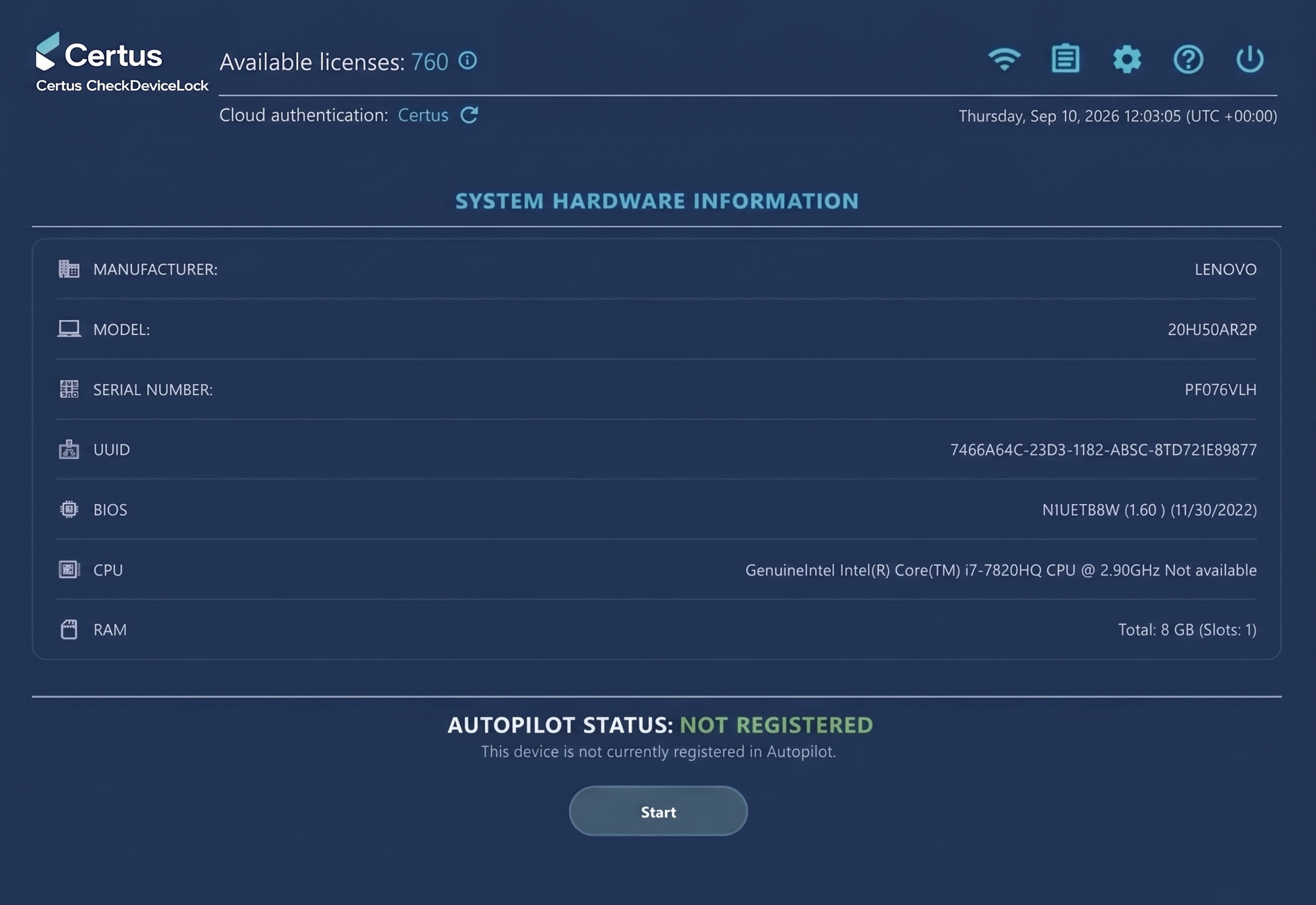Open the Wi-Fi network settings icon
1316x905 pixels.
1004,60
